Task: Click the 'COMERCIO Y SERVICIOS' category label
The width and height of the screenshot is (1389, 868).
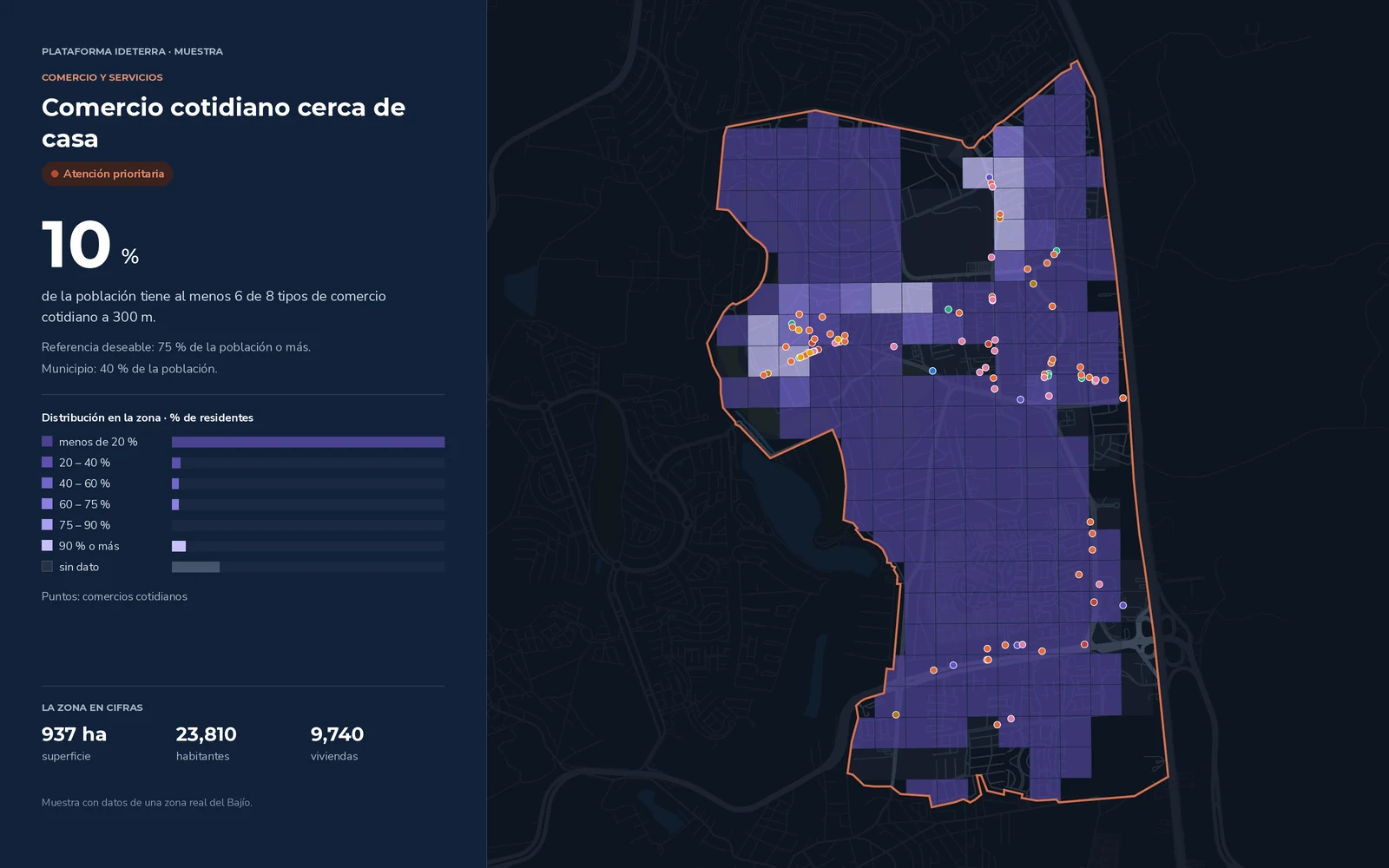Action: coord(102,77)
